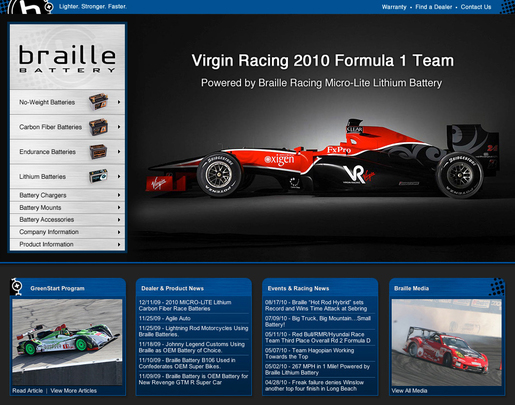
Task: Open the 267 MPH in 1 Mile news
Action: (318, 369)
